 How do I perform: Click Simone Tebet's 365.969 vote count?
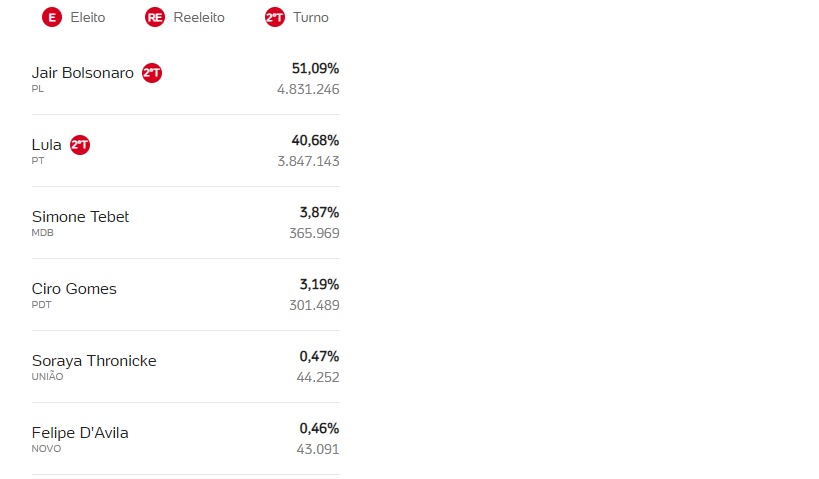[x=314, y=233]
